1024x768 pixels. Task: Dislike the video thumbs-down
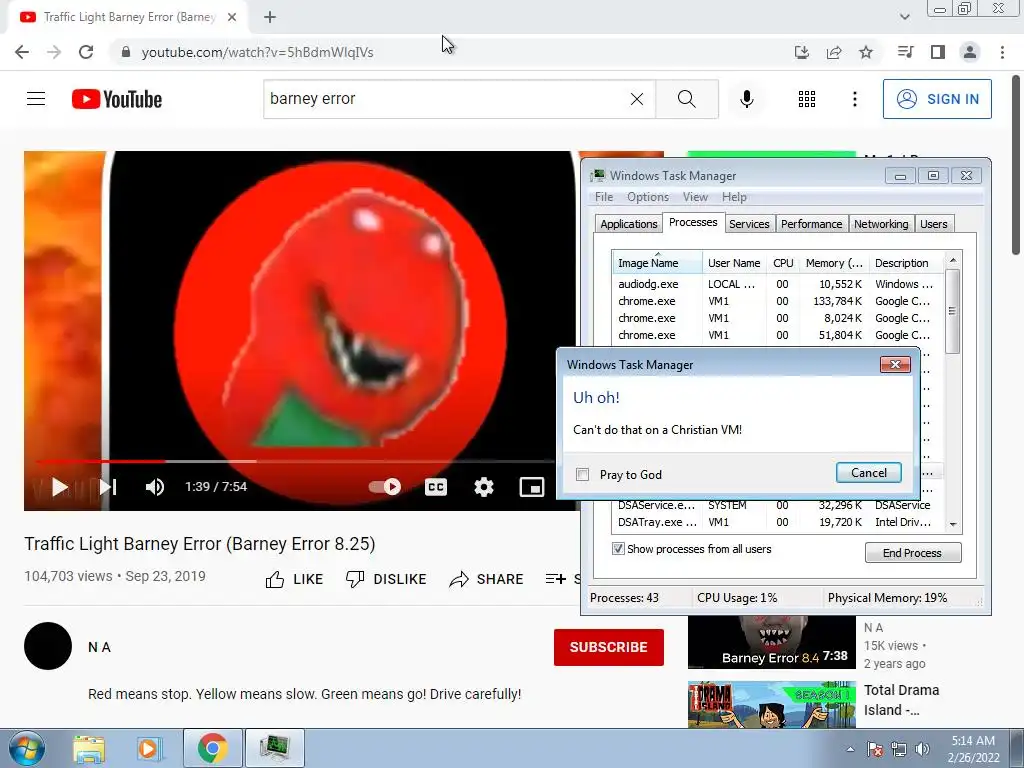(x=386, y=579)
